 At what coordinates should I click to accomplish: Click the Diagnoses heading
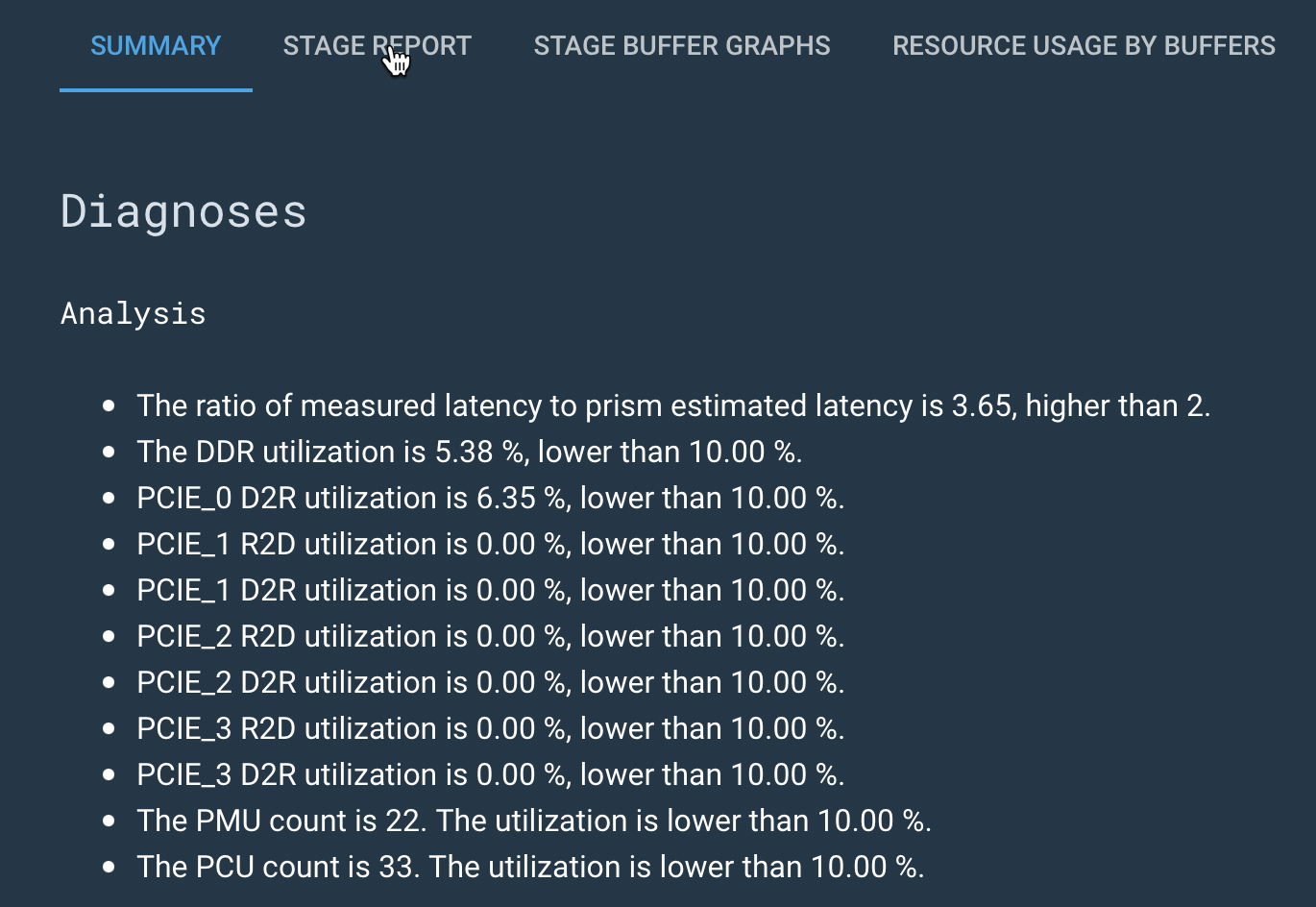coord(183,211)
